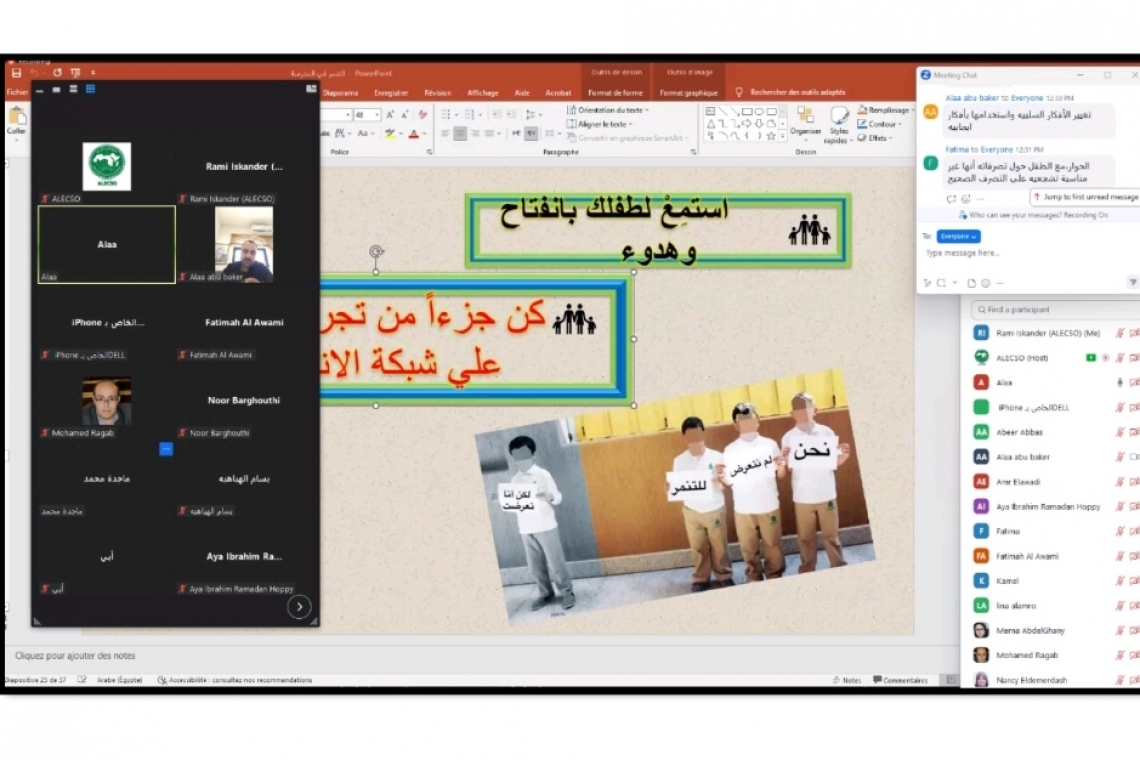Click Arabe (Égypte) language indicator
1140x760 pixels.
click(x=119, y=680)
